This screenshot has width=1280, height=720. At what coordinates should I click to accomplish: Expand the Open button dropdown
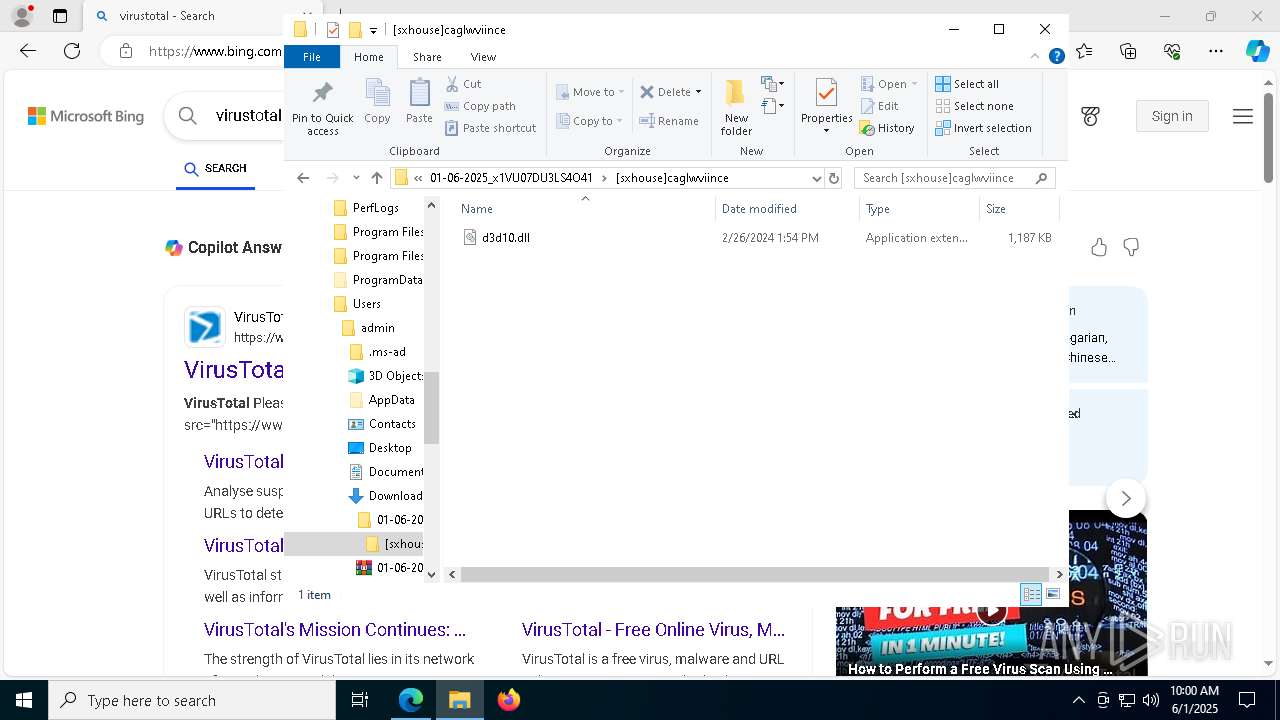point(914,84)
